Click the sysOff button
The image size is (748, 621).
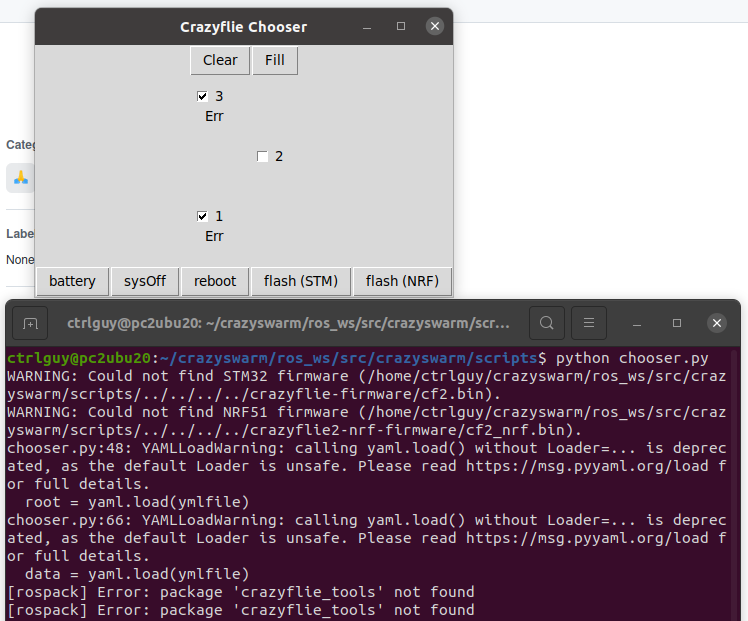[145, 281]
